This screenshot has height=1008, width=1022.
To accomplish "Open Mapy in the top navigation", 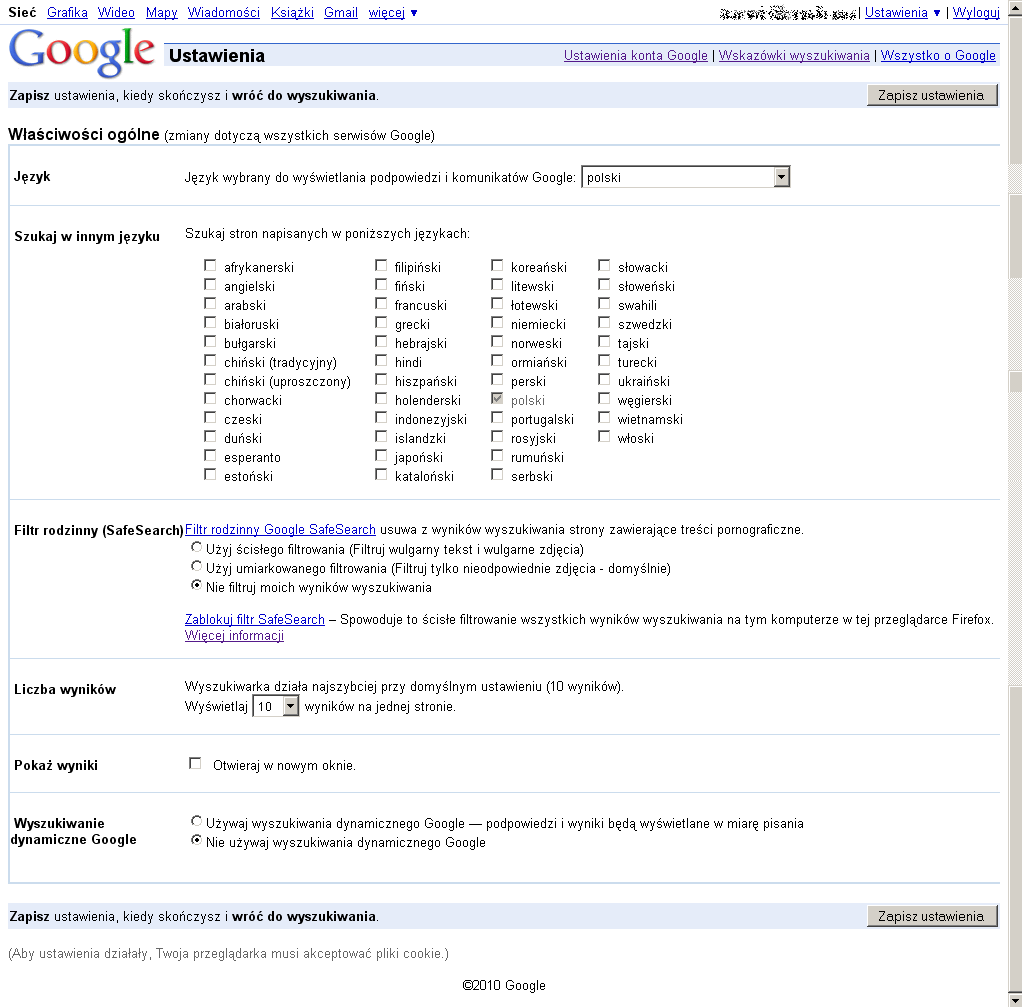I will point(162,12).
